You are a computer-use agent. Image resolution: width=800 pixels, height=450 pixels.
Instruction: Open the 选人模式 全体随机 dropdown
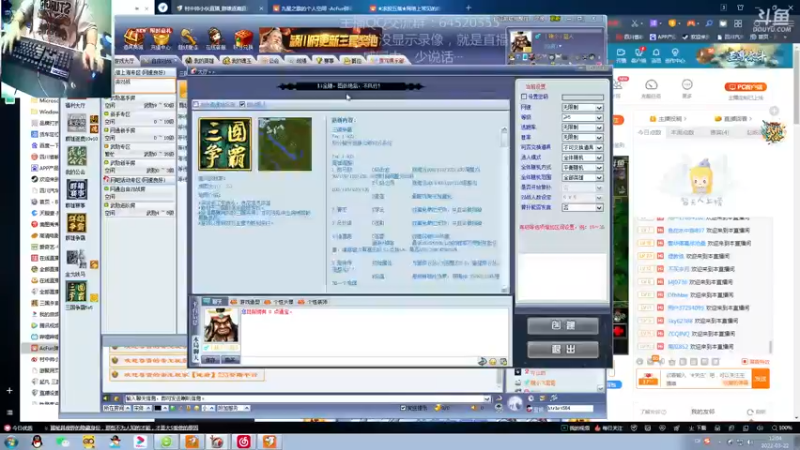pyautogui.click(x=583, y=158)
